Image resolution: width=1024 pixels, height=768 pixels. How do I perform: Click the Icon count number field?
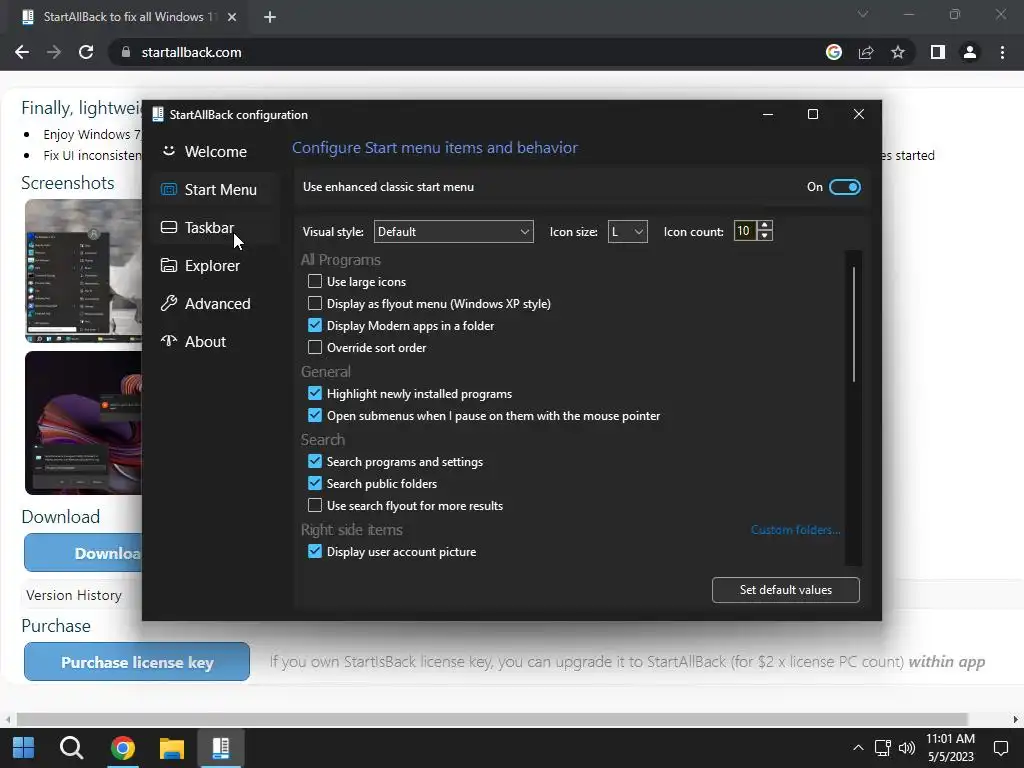(744, 231)
